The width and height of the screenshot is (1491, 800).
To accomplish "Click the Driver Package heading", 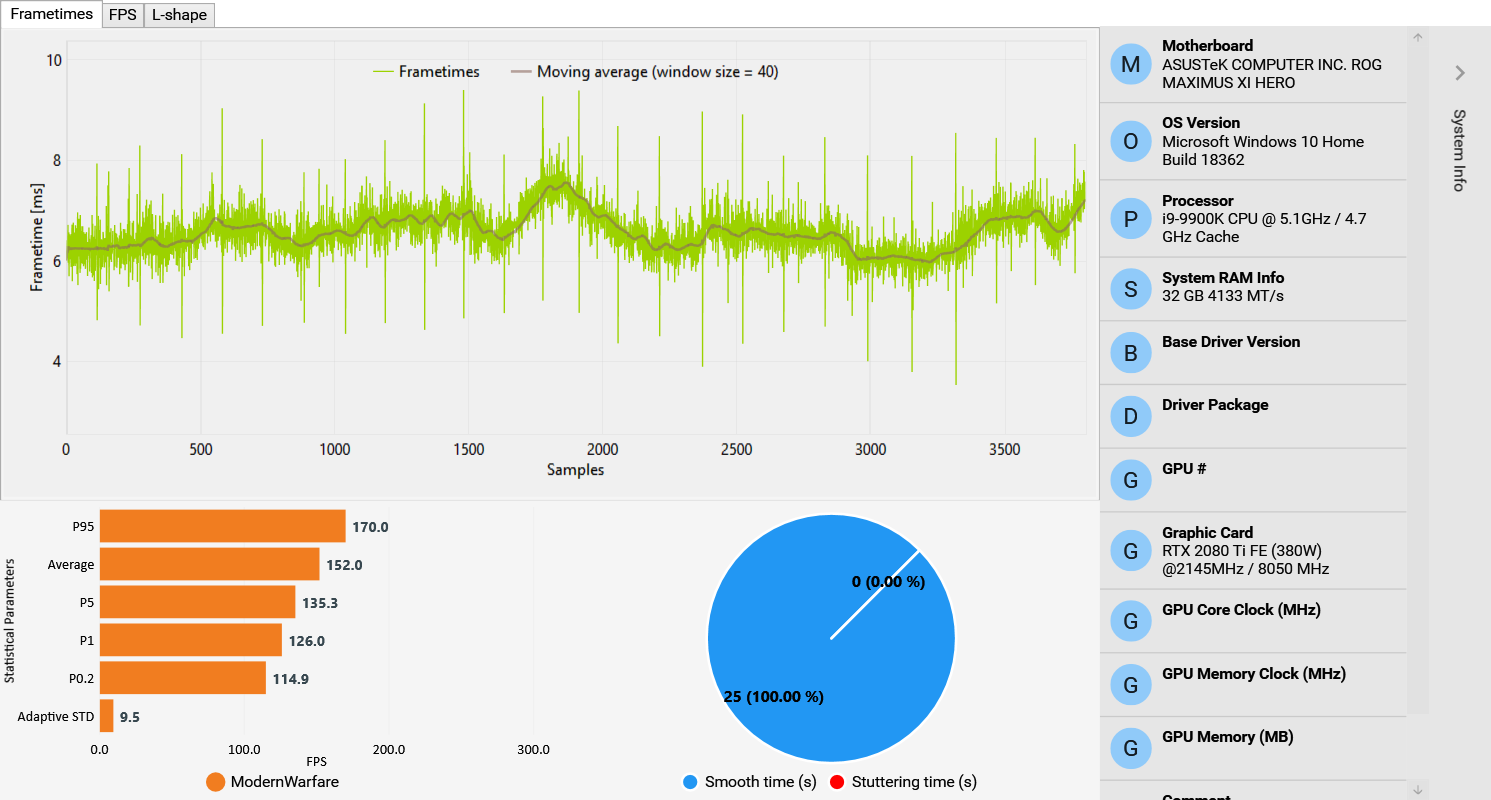I will [1215, 405].
